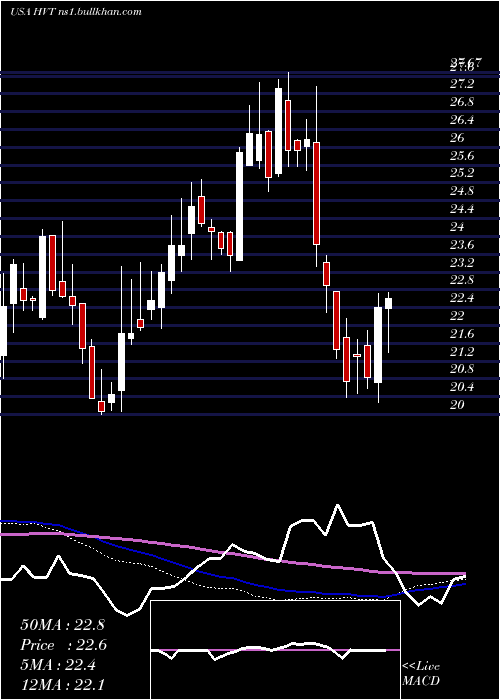
Task: Click the USA HVT chart title text
Action: 76,11
